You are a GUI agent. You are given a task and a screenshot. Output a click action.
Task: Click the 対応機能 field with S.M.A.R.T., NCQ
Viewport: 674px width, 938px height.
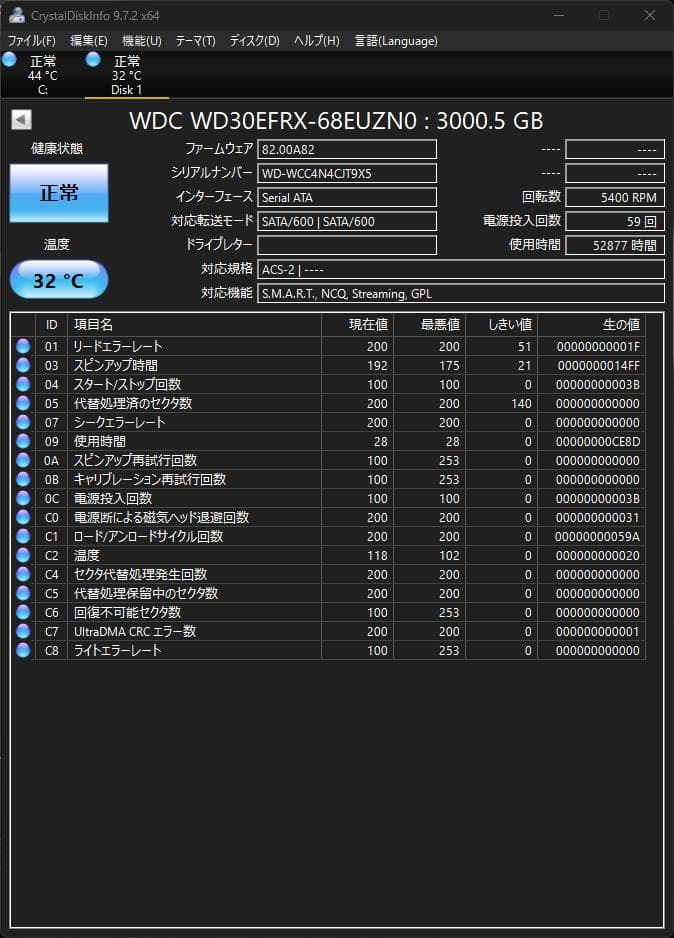(x=460, y=293)
